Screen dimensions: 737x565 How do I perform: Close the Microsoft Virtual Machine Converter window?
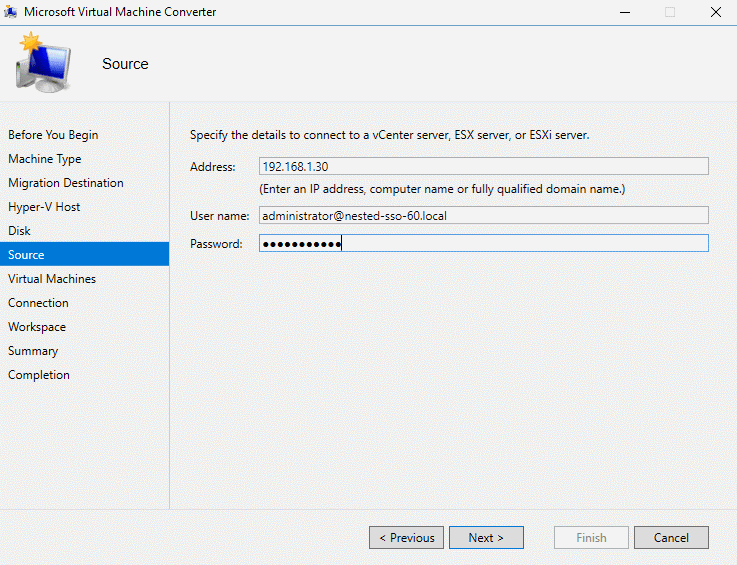(715, 12)
